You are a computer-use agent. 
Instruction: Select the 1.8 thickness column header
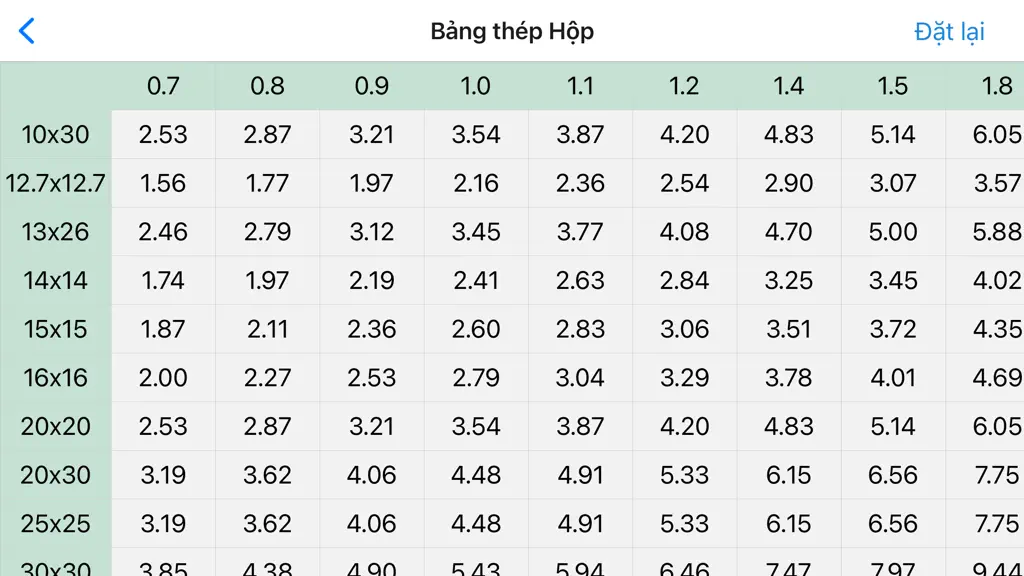point(985,86)
